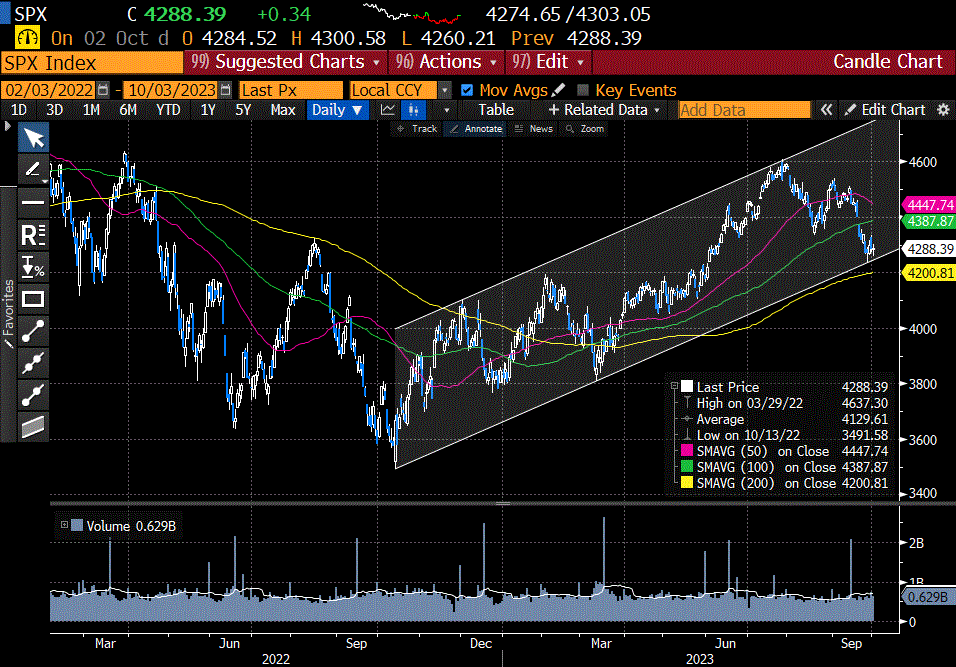
Task: Click the 4447.74 magenta axis label
Action: pyautogui.click(x=929, y=205)
